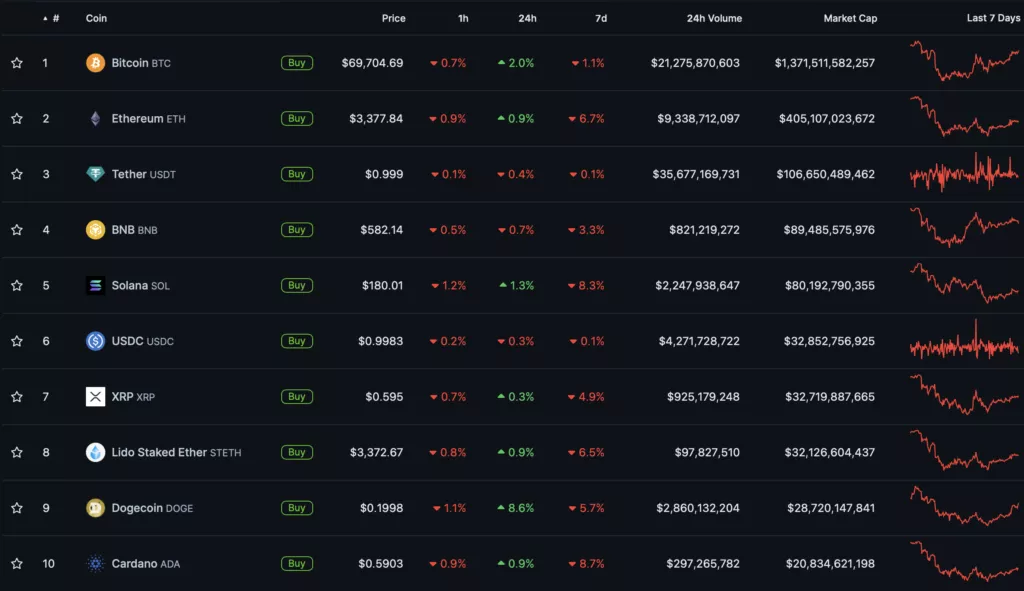Image resolution: width=1024 pixels, height=591 pixels.
Task: Sort table by Price column header
Action: click(x=393, y=18)
